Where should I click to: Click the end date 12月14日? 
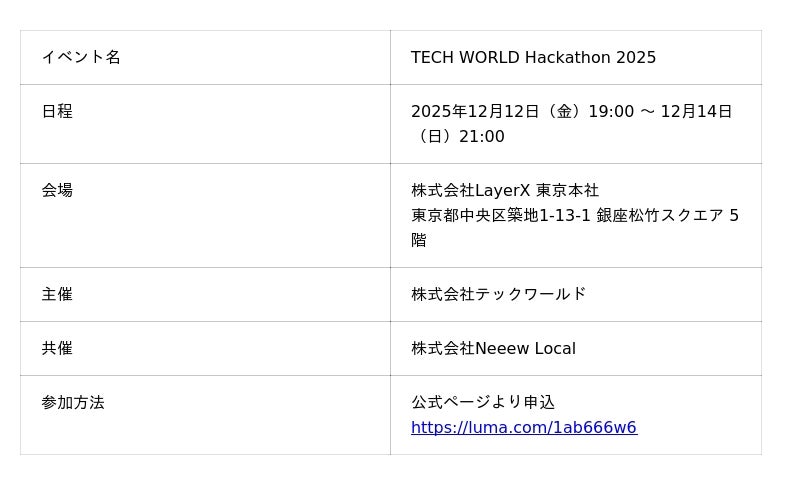(696, 112)
